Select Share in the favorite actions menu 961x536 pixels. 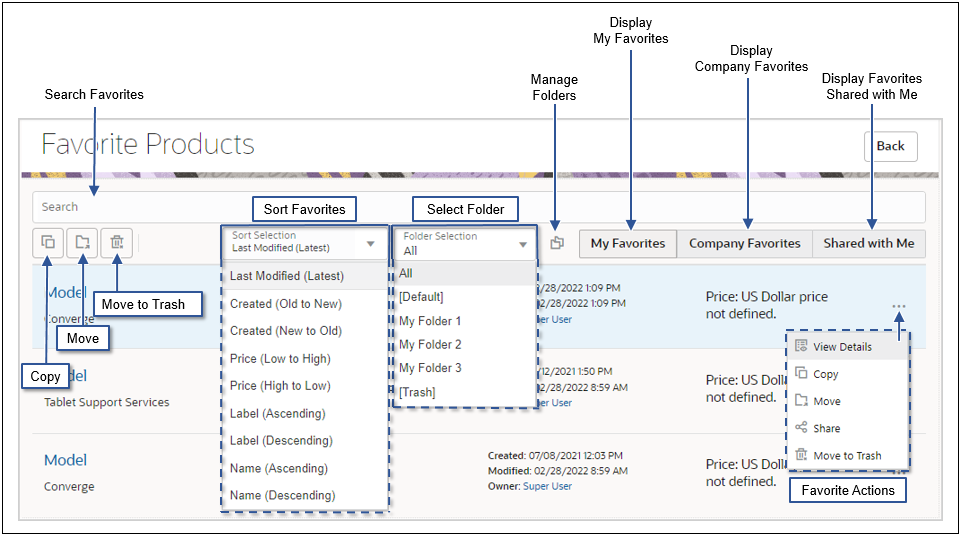point(826,428)
